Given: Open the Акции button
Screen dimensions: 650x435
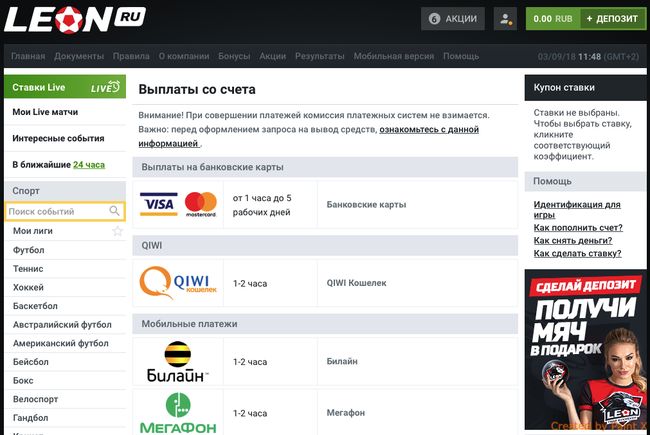Looking at the screenshot, I should pos(453,19).
